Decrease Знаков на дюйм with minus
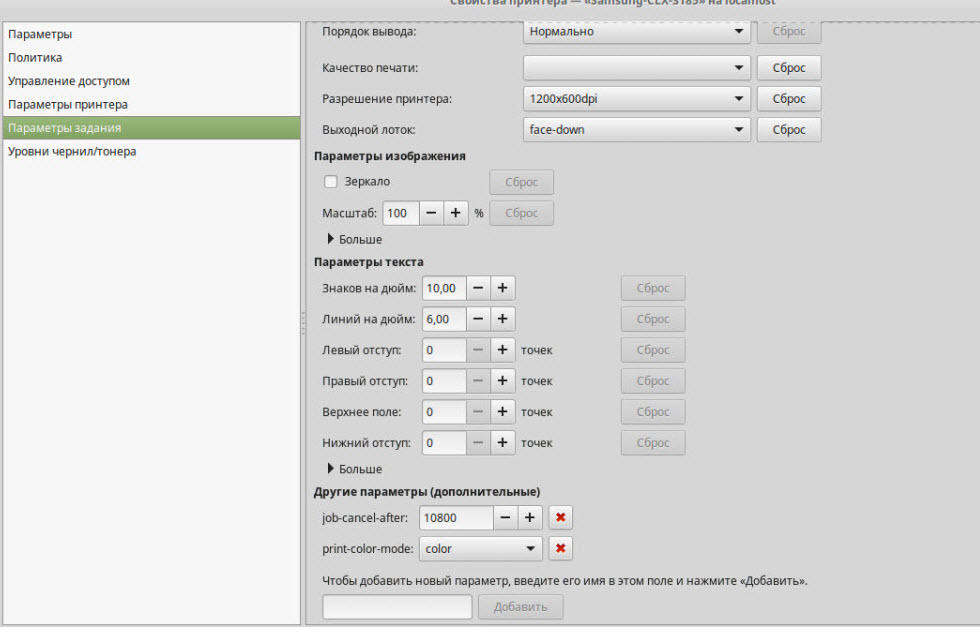 tap(478, 288)
